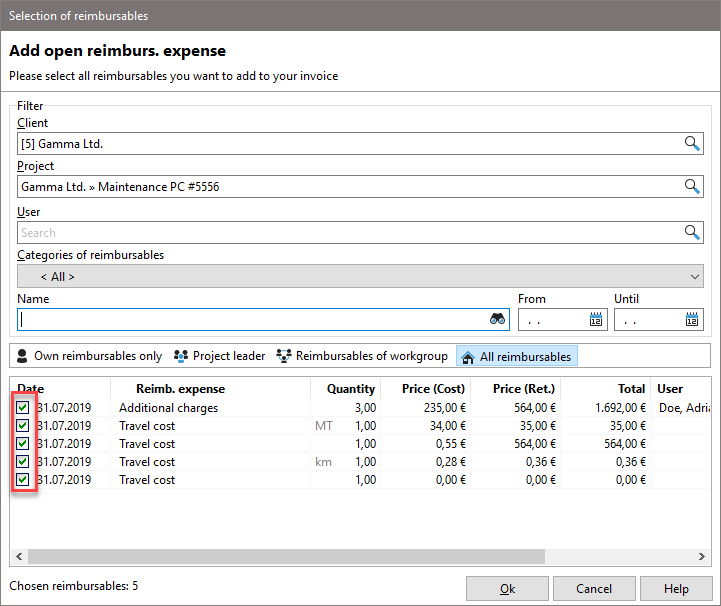Uncheck the Travel cost km row checkbox
Viewport: 721px width, 606px height.
coord(23,462)
